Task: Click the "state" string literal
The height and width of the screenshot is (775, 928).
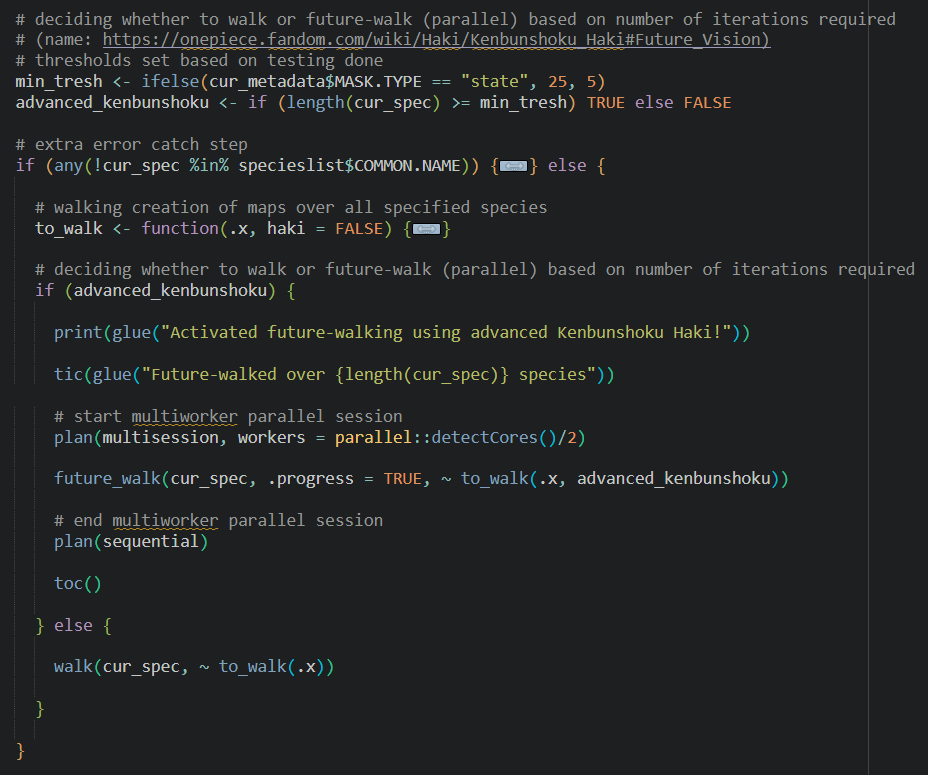Action: [494, 82]
